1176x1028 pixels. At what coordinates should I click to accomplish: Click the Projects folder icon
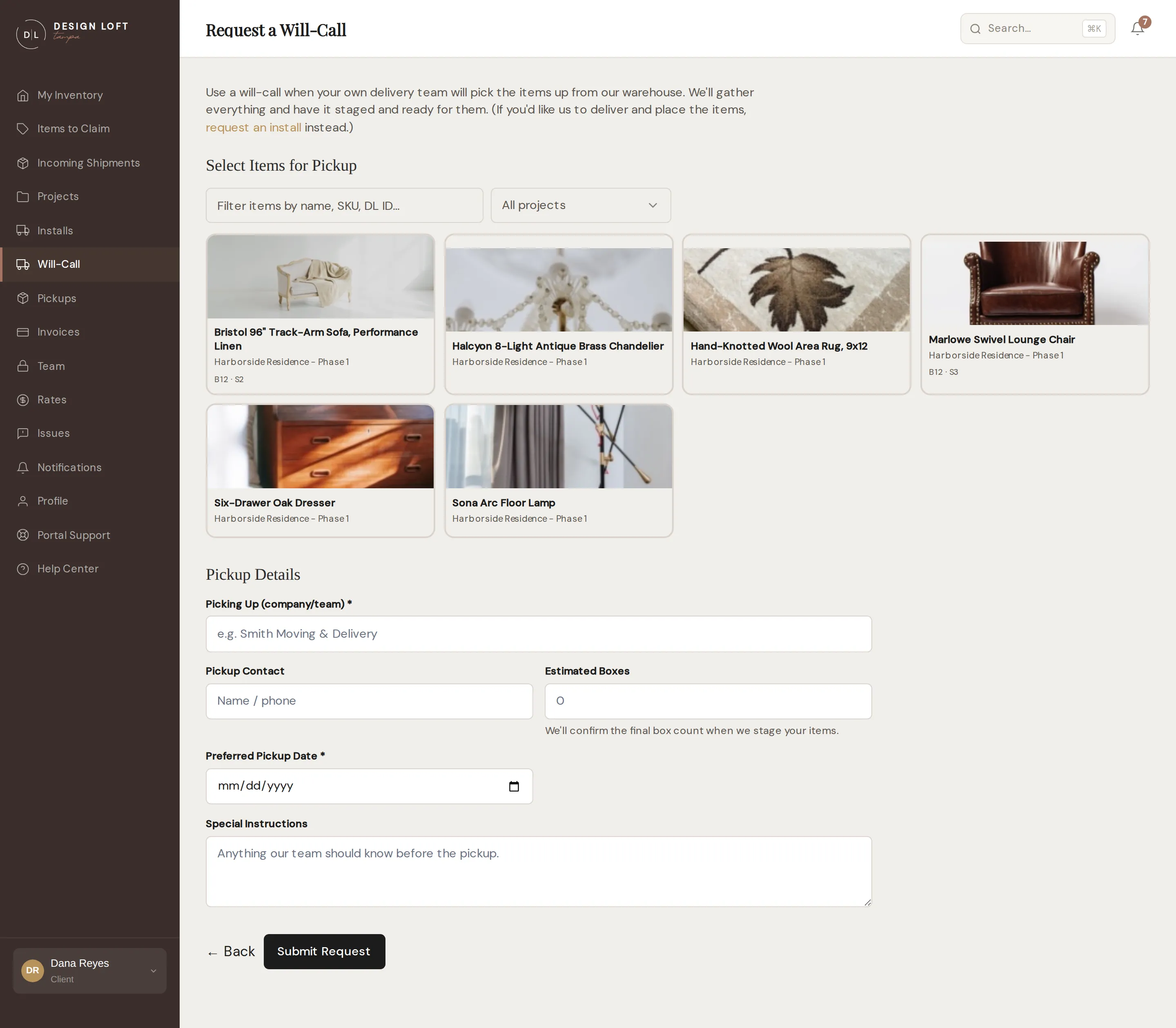click(23, 196)
